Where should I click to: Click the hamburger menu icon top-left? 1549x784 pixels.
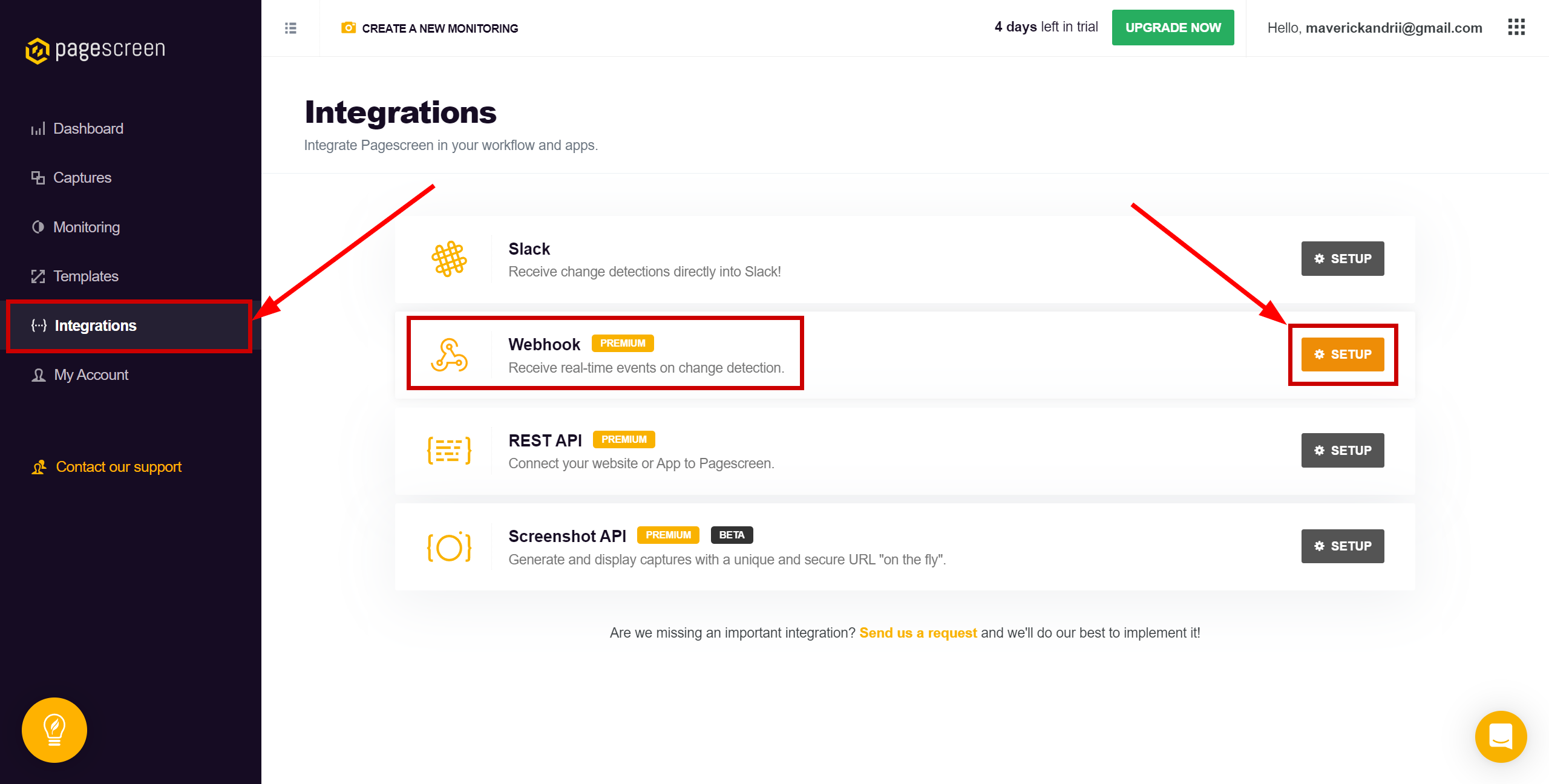click(290, 27)
